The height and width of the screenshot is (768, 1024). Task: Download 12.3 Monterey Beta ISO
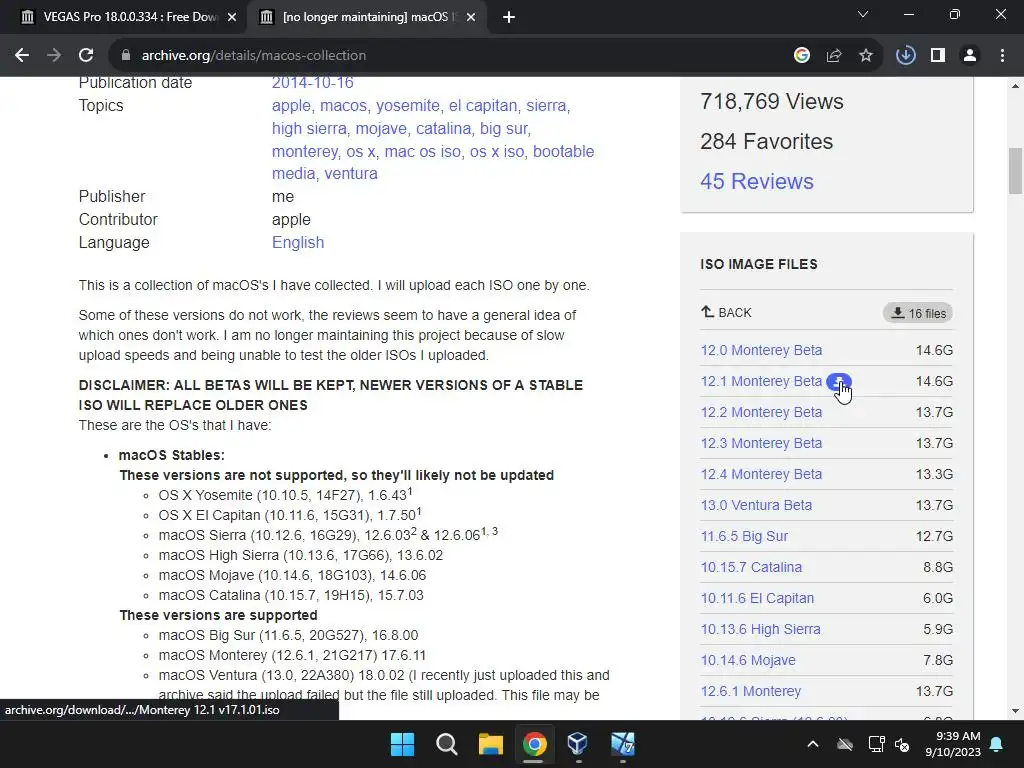coord(761,443)
